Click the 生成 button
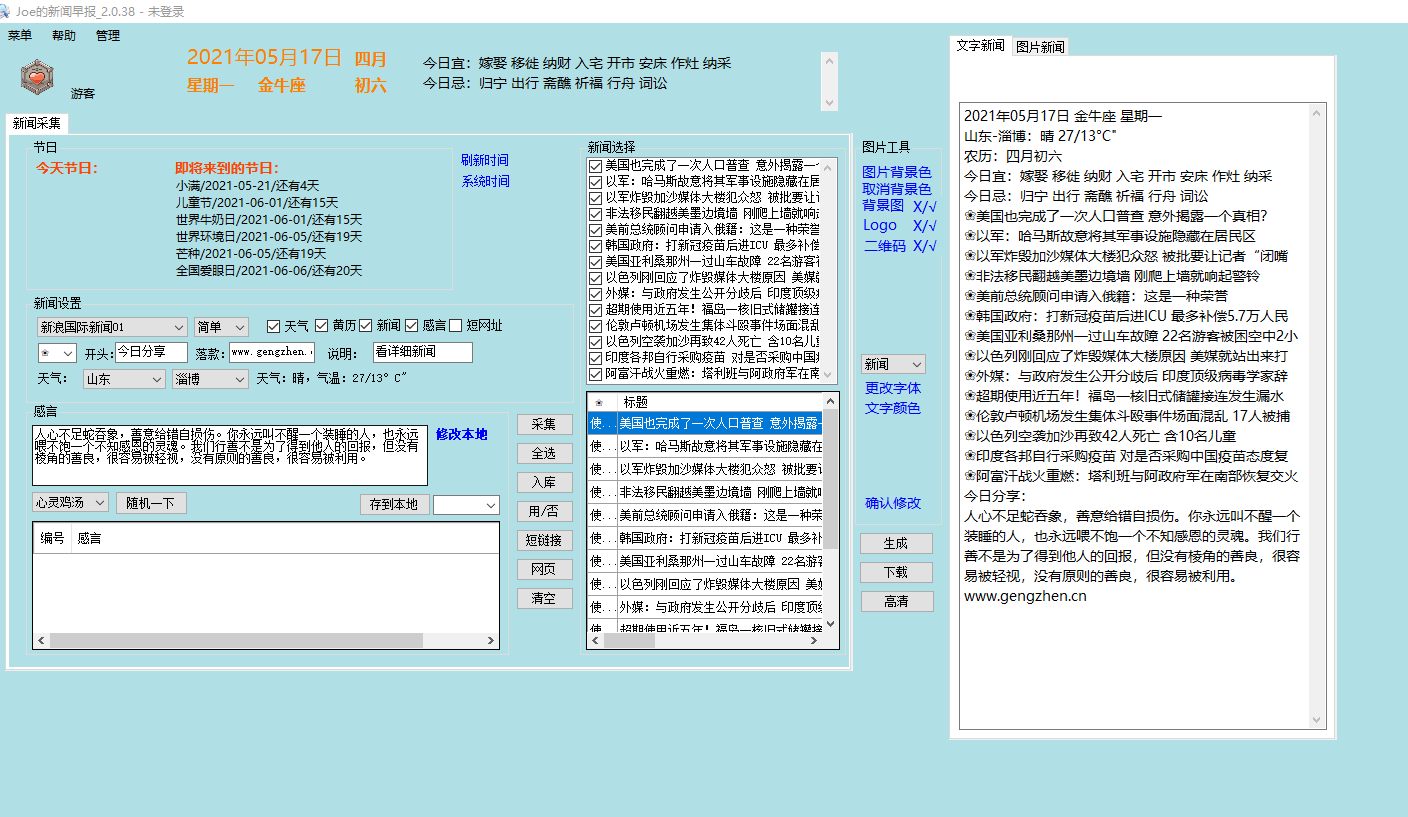This screenshot has width=1408, height=817. coord(896,543)
